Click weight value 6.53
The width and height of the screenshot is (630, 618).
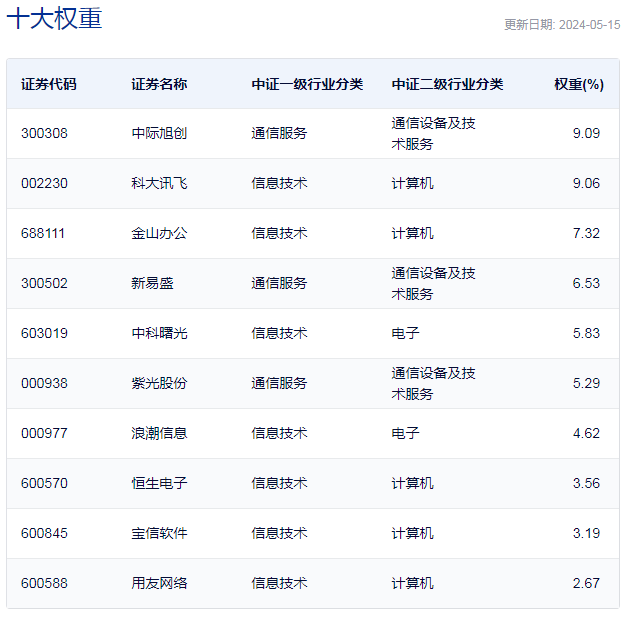pos(586,283)
